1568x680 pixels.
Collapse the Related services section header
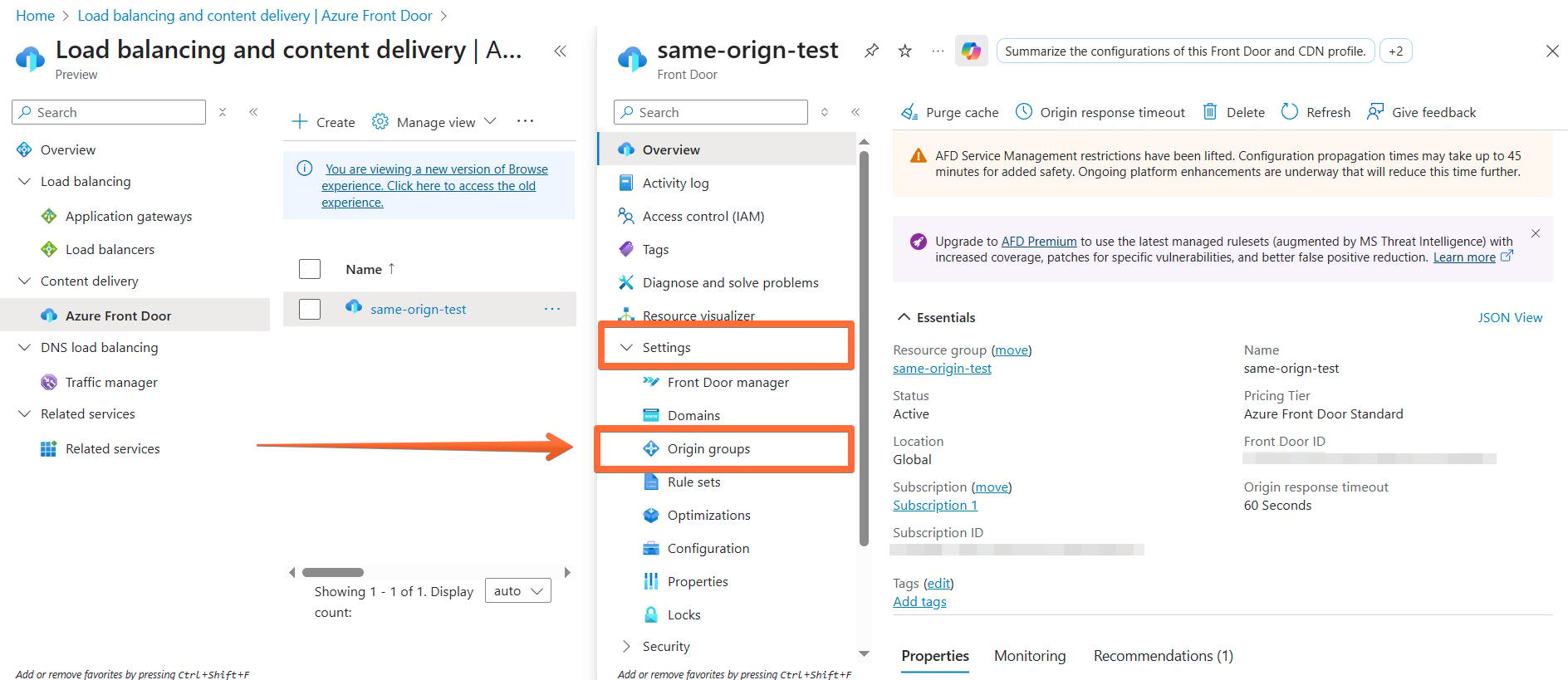tap(24, 413)
